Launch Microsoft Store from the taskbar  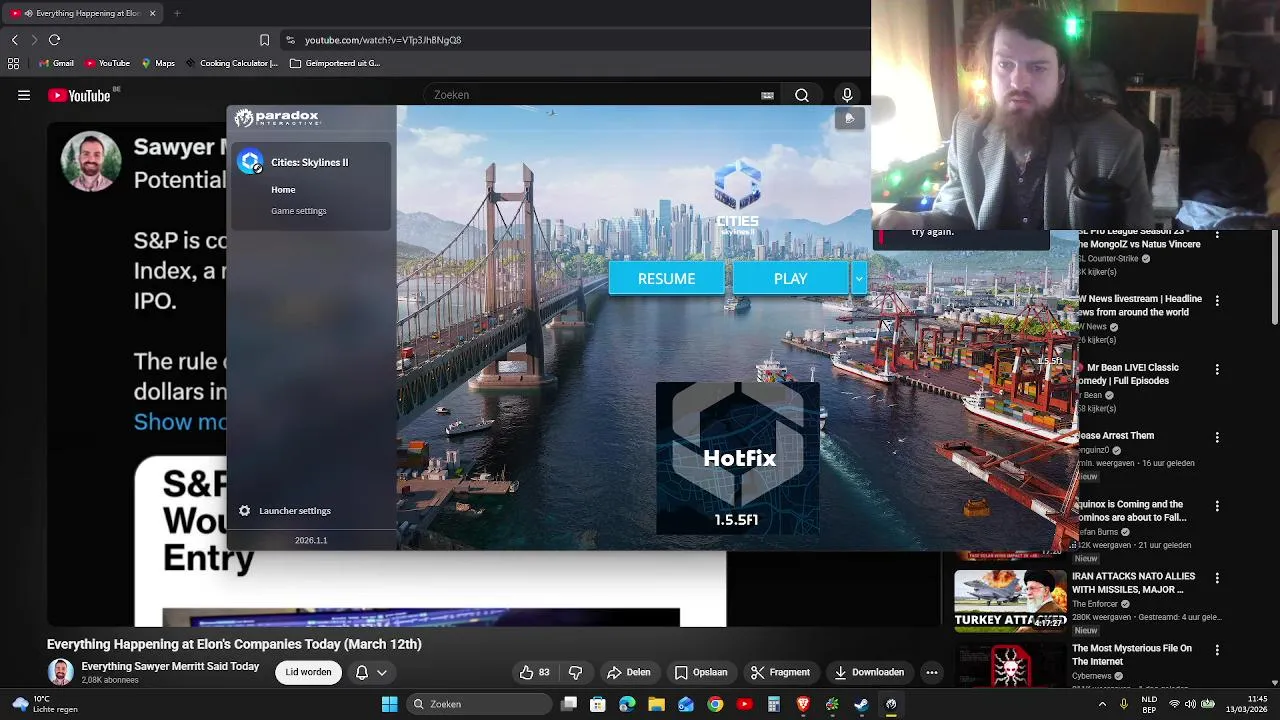pyautogui.click(x=598, y=704)
